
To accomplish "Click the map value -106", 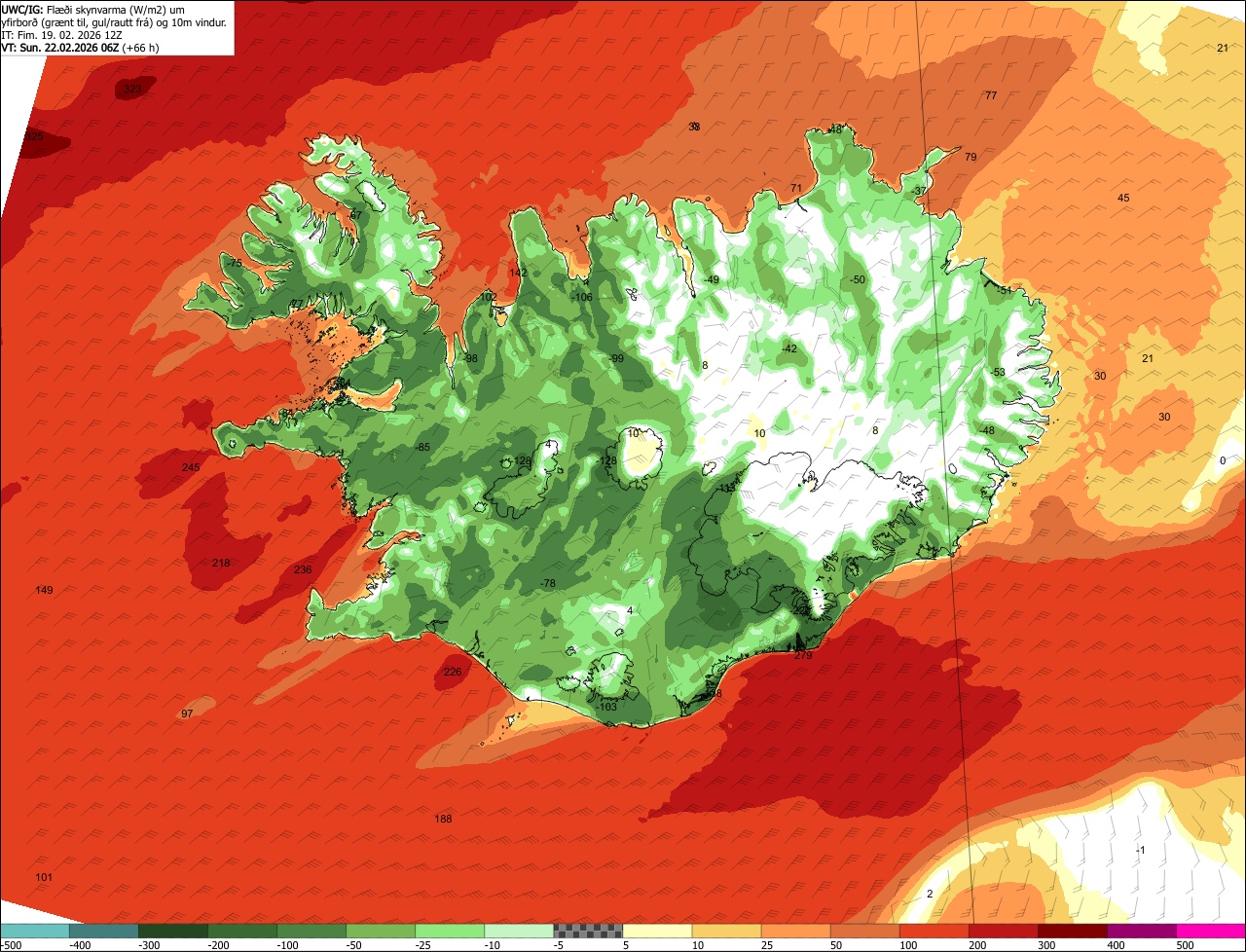I will [x=581, y=297].
